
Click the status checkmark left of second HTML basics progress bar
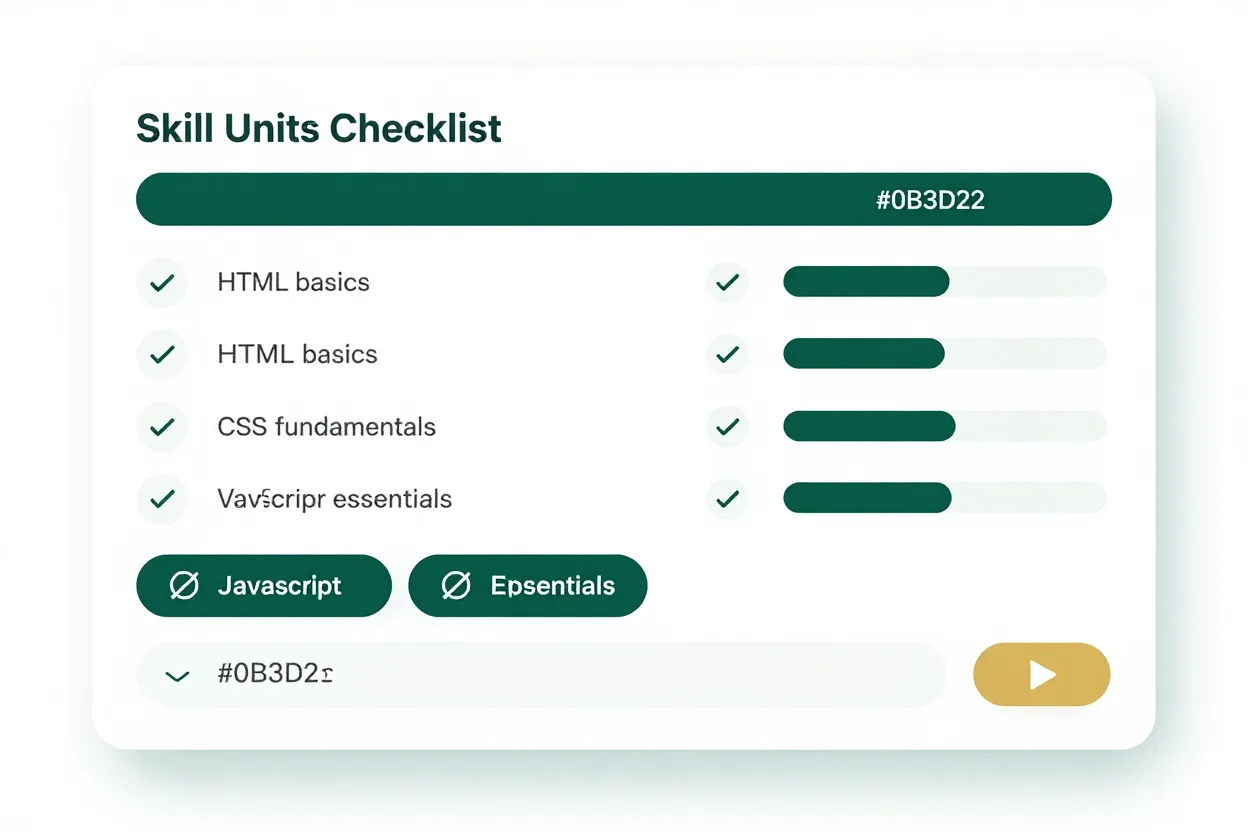[x=728, y=354]
